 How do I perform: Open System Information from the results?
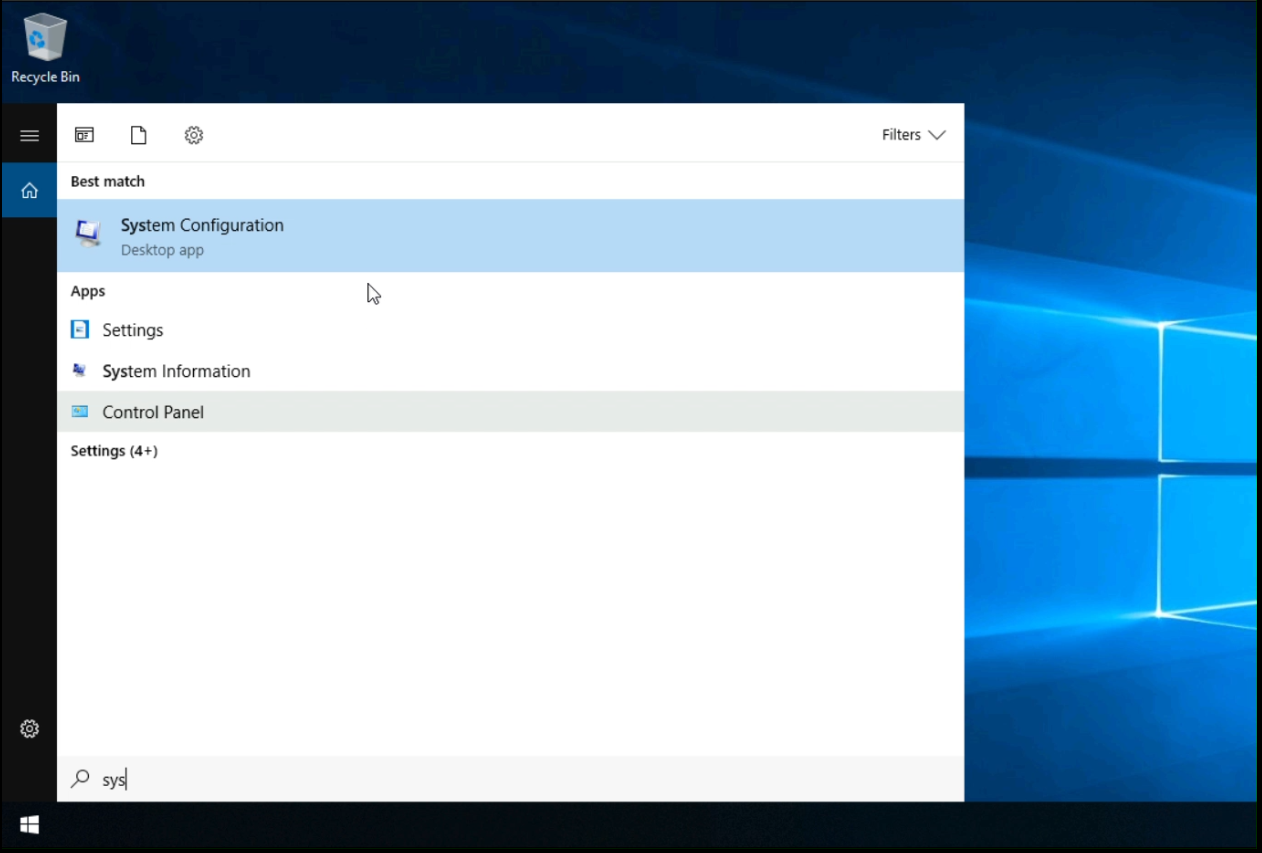(176, 371)
